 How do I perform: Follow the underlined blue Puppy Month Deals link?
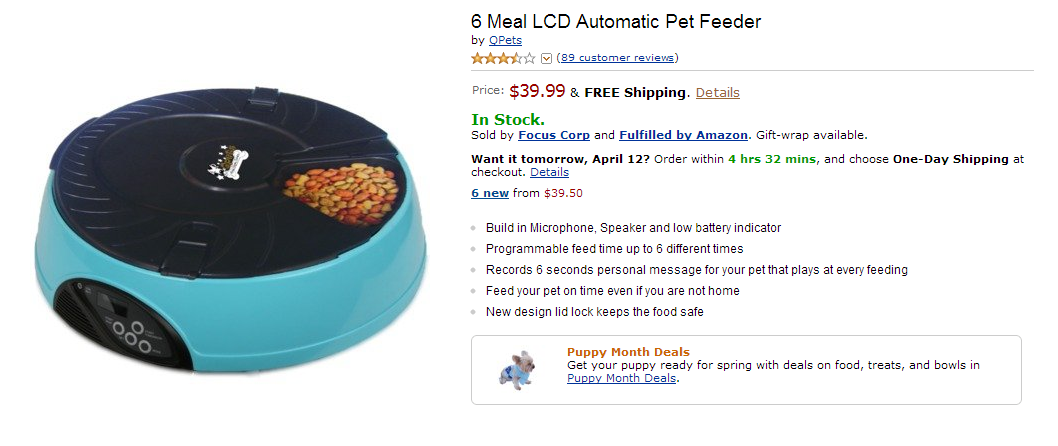pos(621,378)
